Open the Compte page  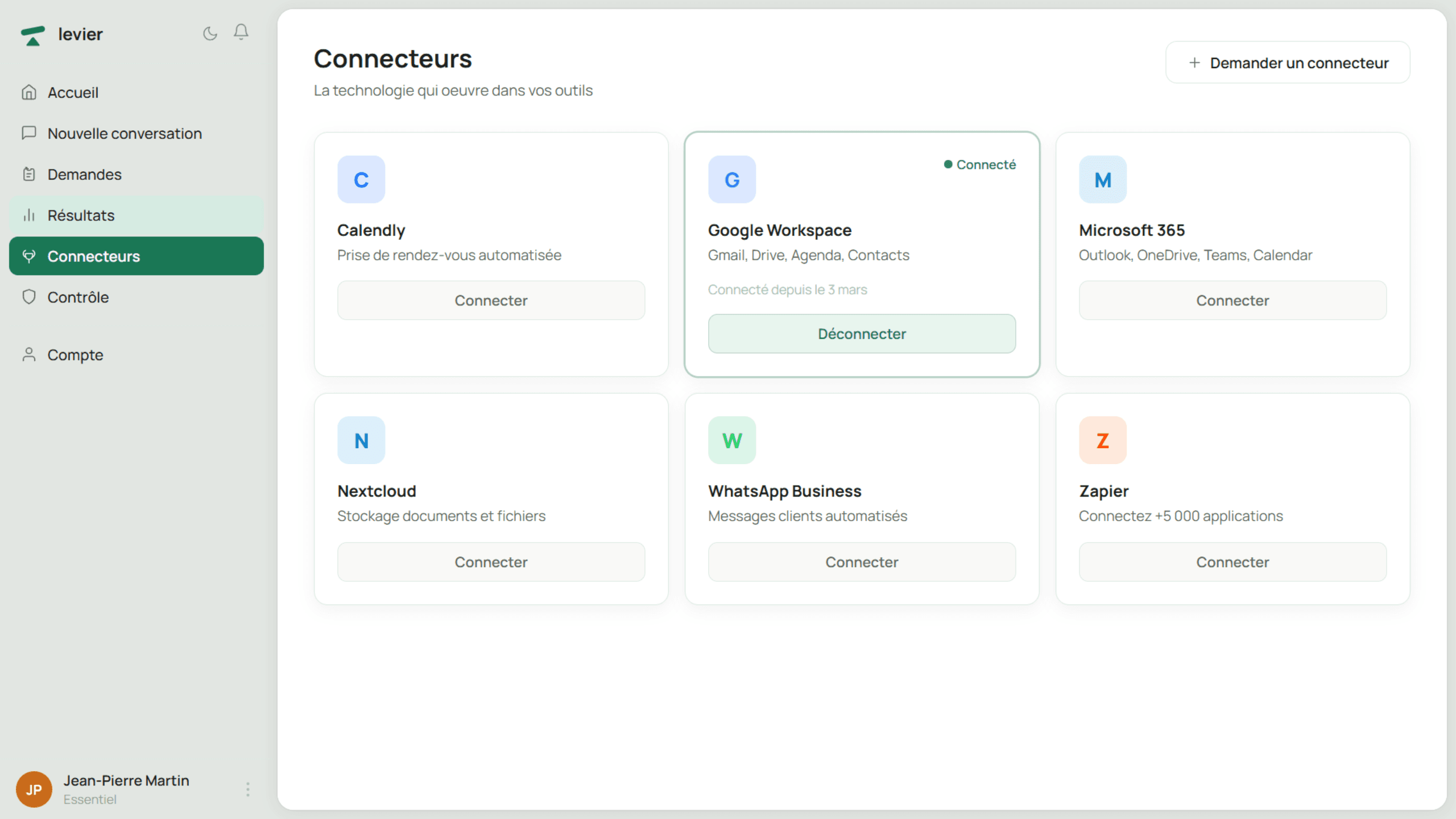coord(136,354)
